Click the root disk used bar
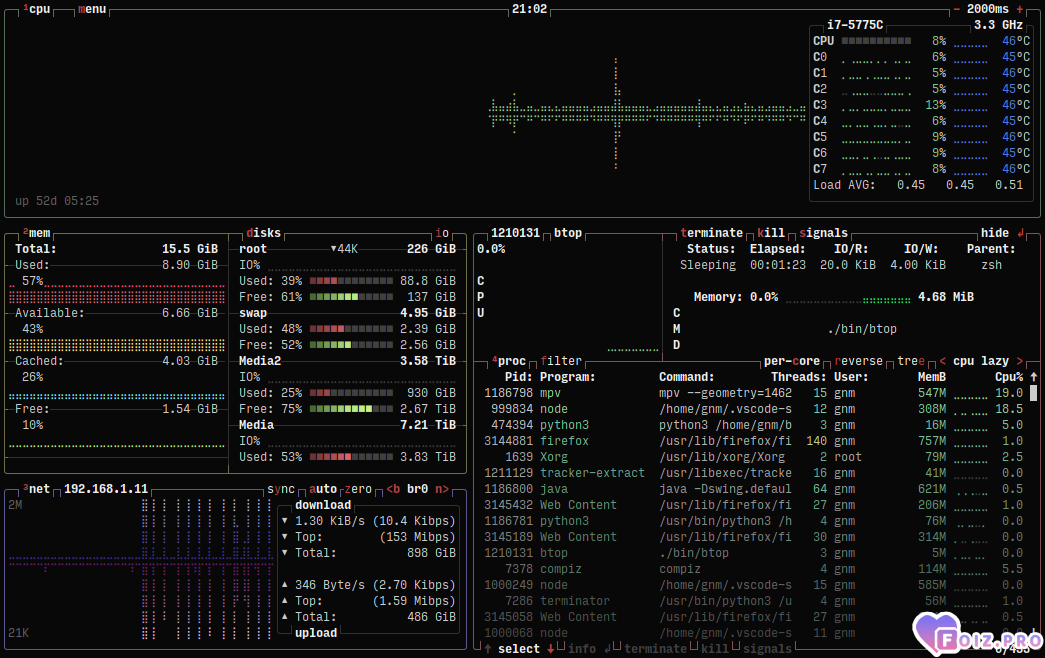 pos(351,281)
